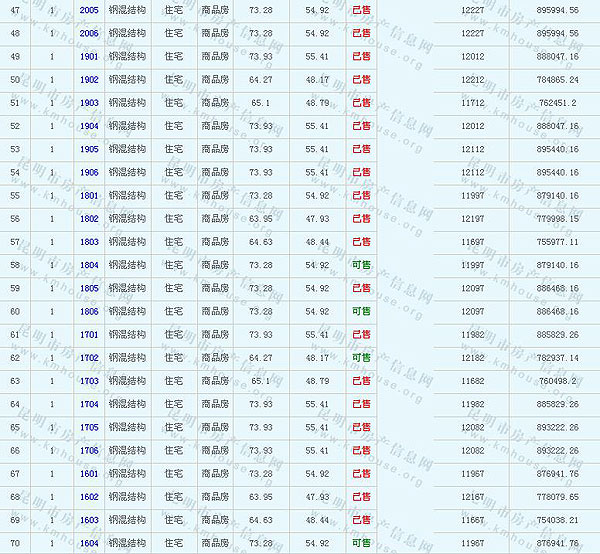View room 1802 link
The width and height of the screenshot is (600, 554).
(89, 218)
